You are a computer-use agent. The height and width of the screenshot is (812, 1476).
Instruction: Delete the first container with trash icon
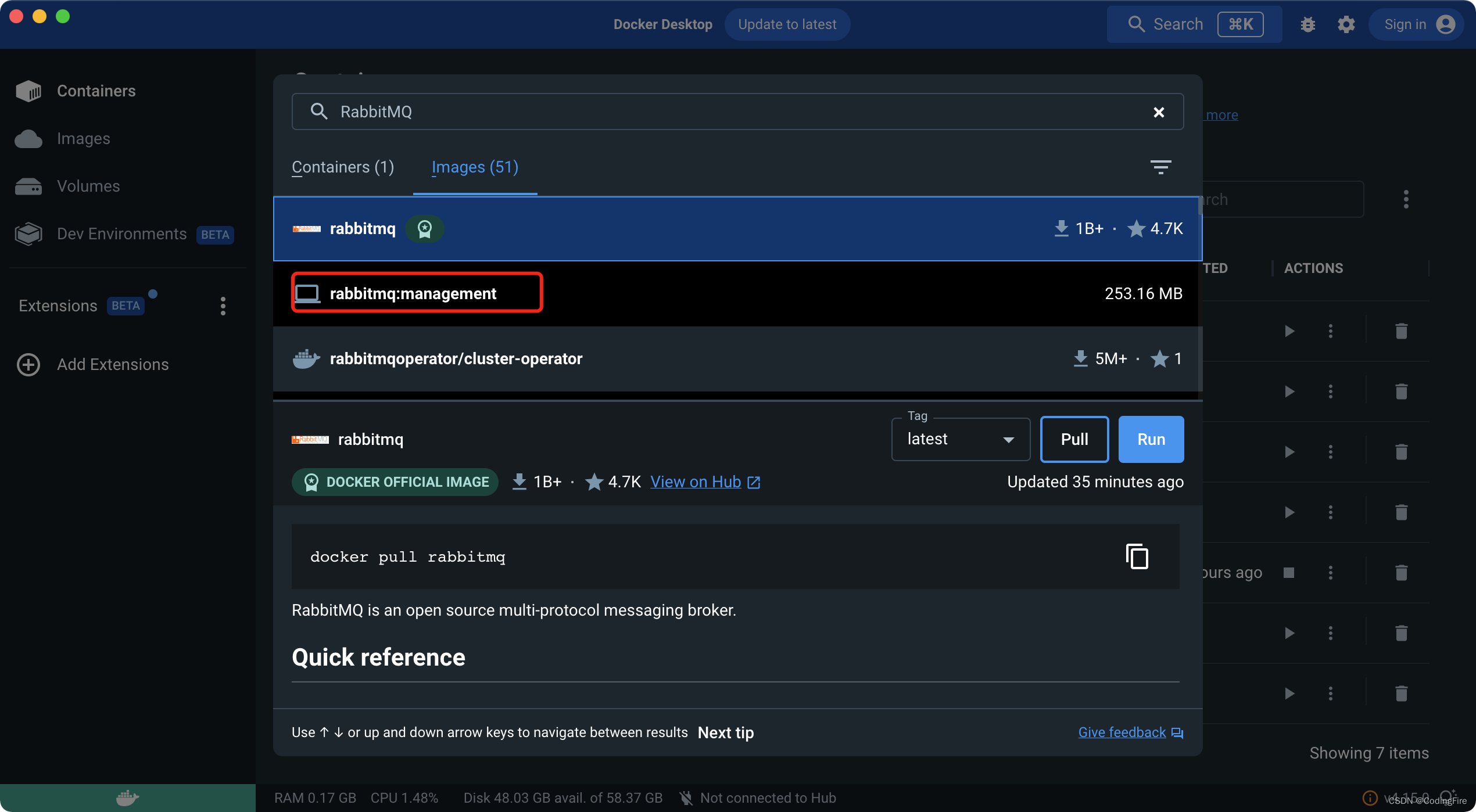[x=1401, y=331]
